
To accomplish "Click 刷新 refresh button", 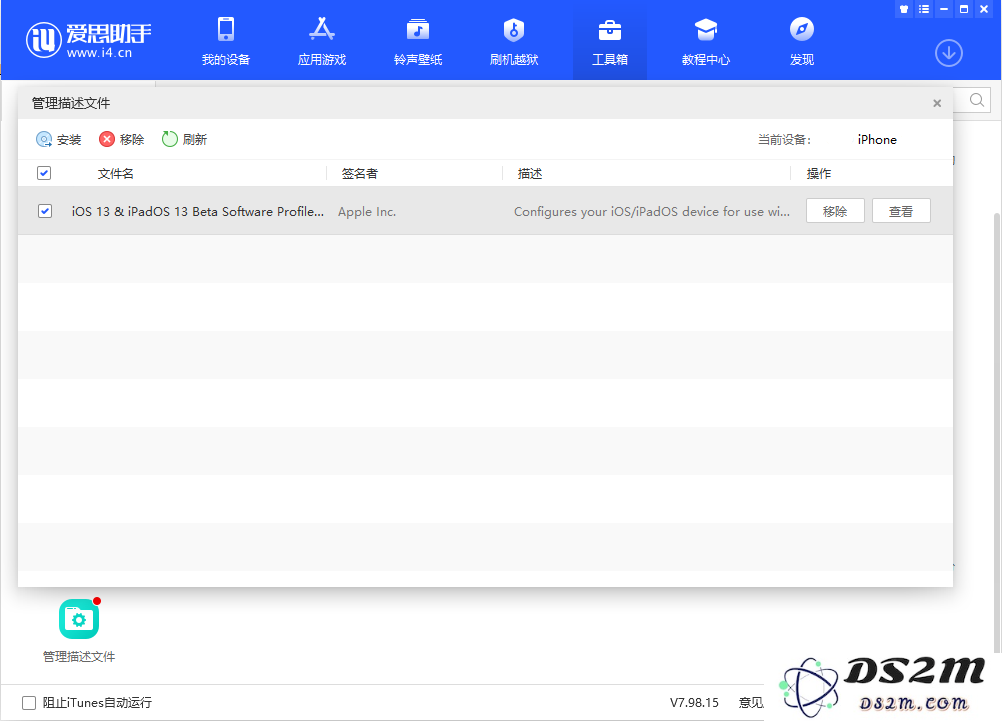I will pos(184,139).
